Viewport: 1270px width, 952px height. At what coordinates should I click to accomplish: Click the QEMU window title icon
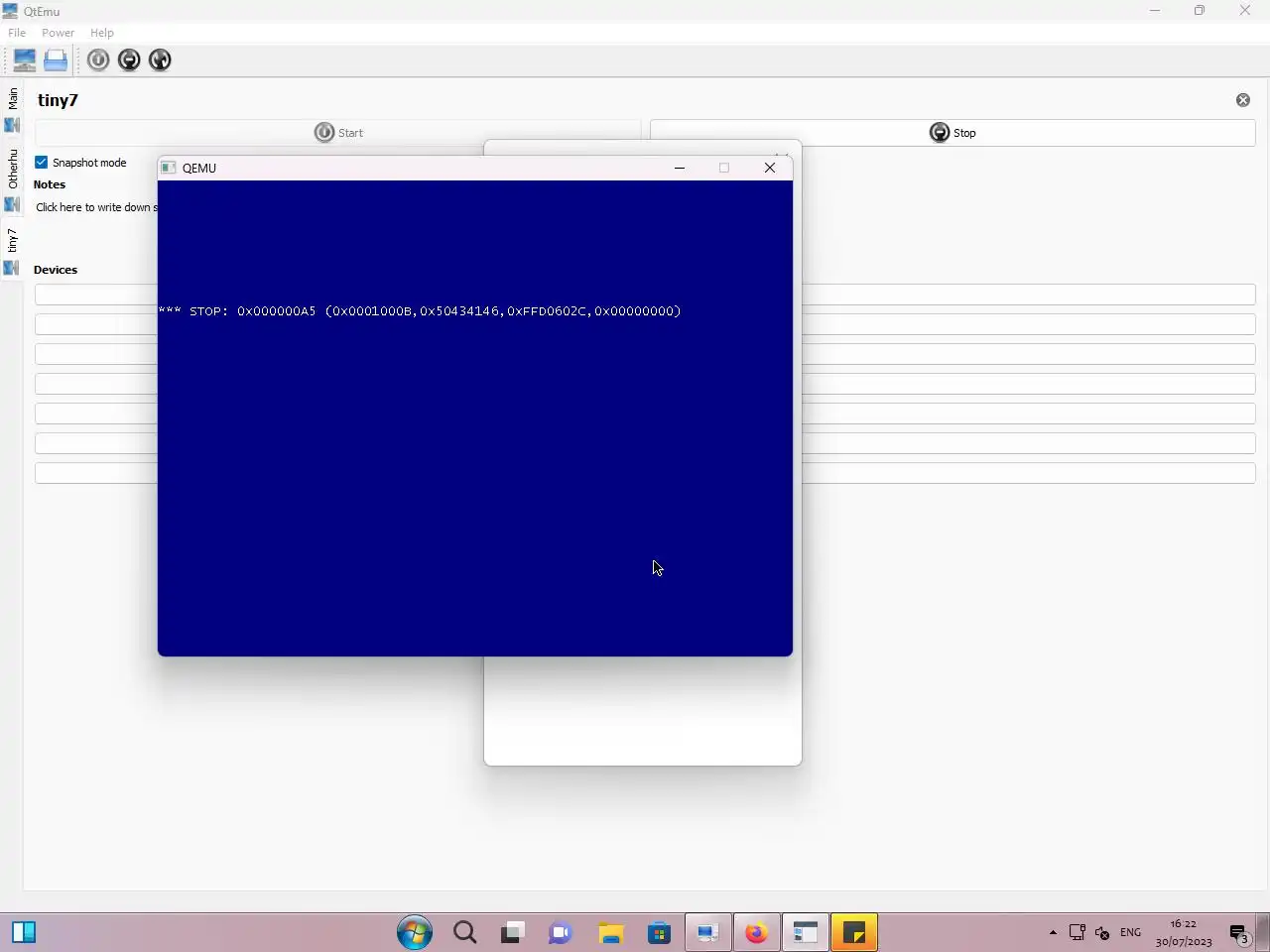click(169, 168)
